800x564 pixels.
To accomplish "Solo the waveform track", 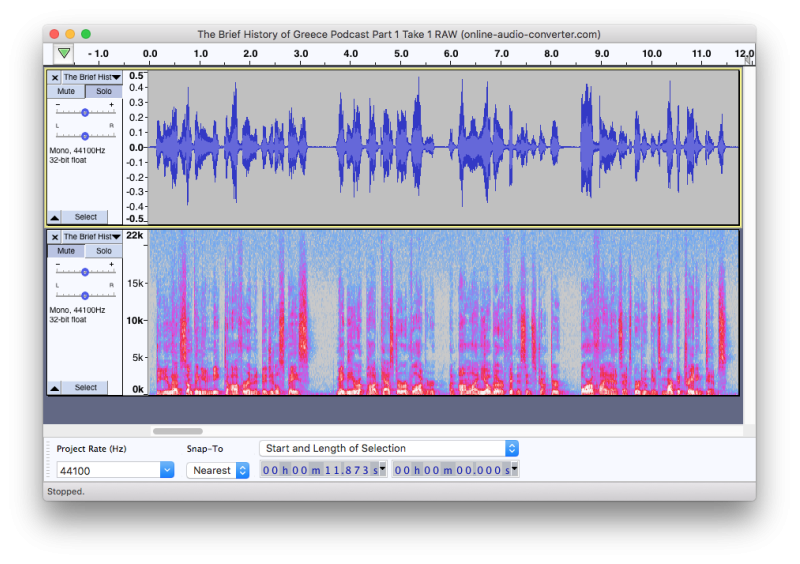I will coord(103,91).
